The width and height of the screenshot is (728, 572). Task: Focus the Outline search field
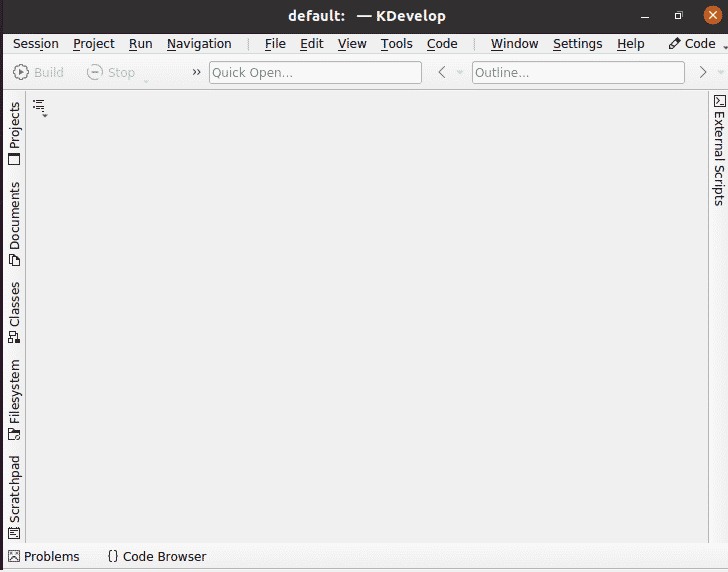pos(578,72)
